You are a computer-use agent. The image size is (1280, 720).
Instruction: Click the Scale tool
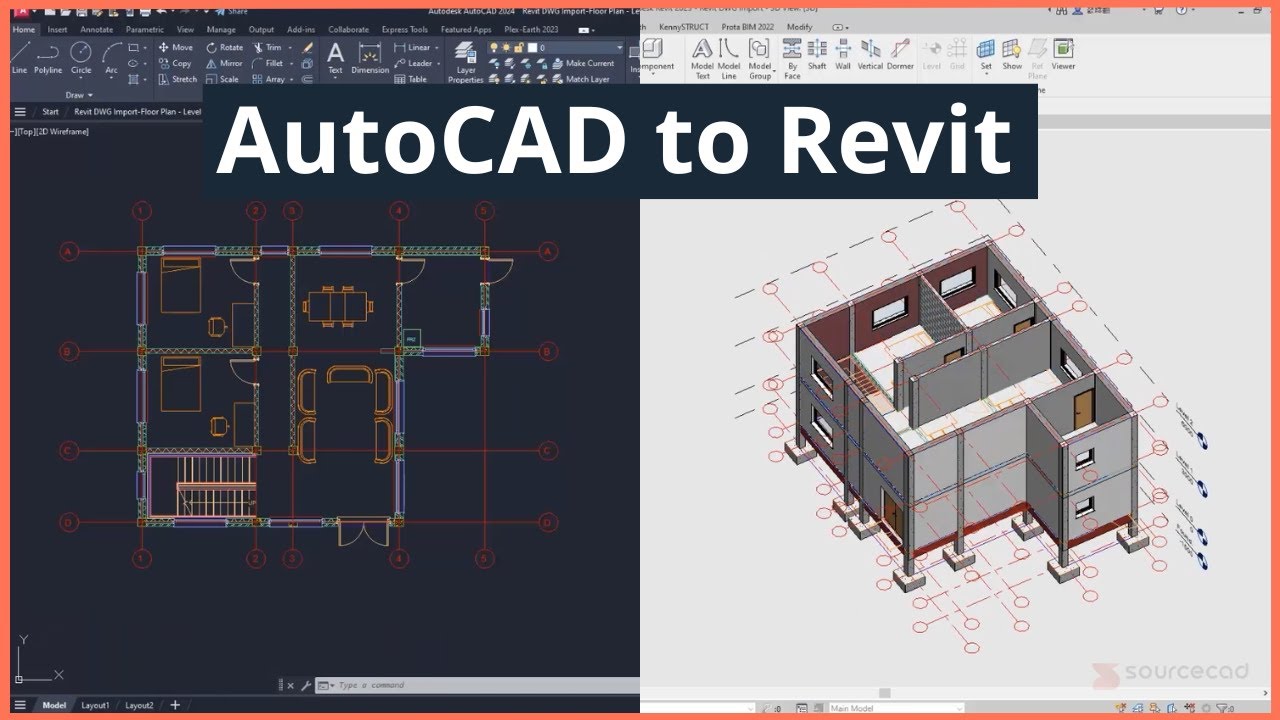tap(222, 79)
